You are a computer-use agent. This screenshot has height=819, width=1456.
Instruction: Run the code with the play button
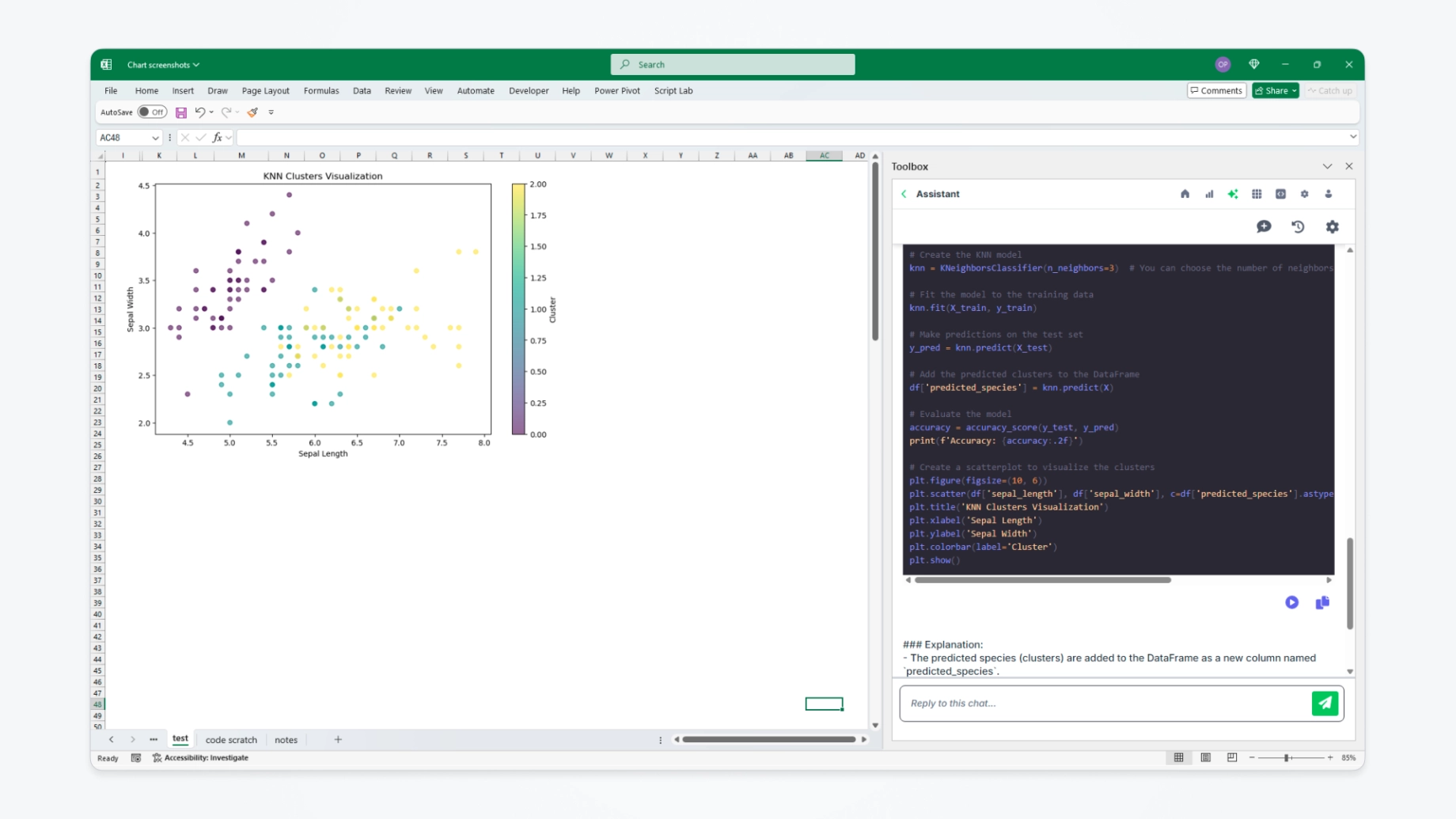1291,602
